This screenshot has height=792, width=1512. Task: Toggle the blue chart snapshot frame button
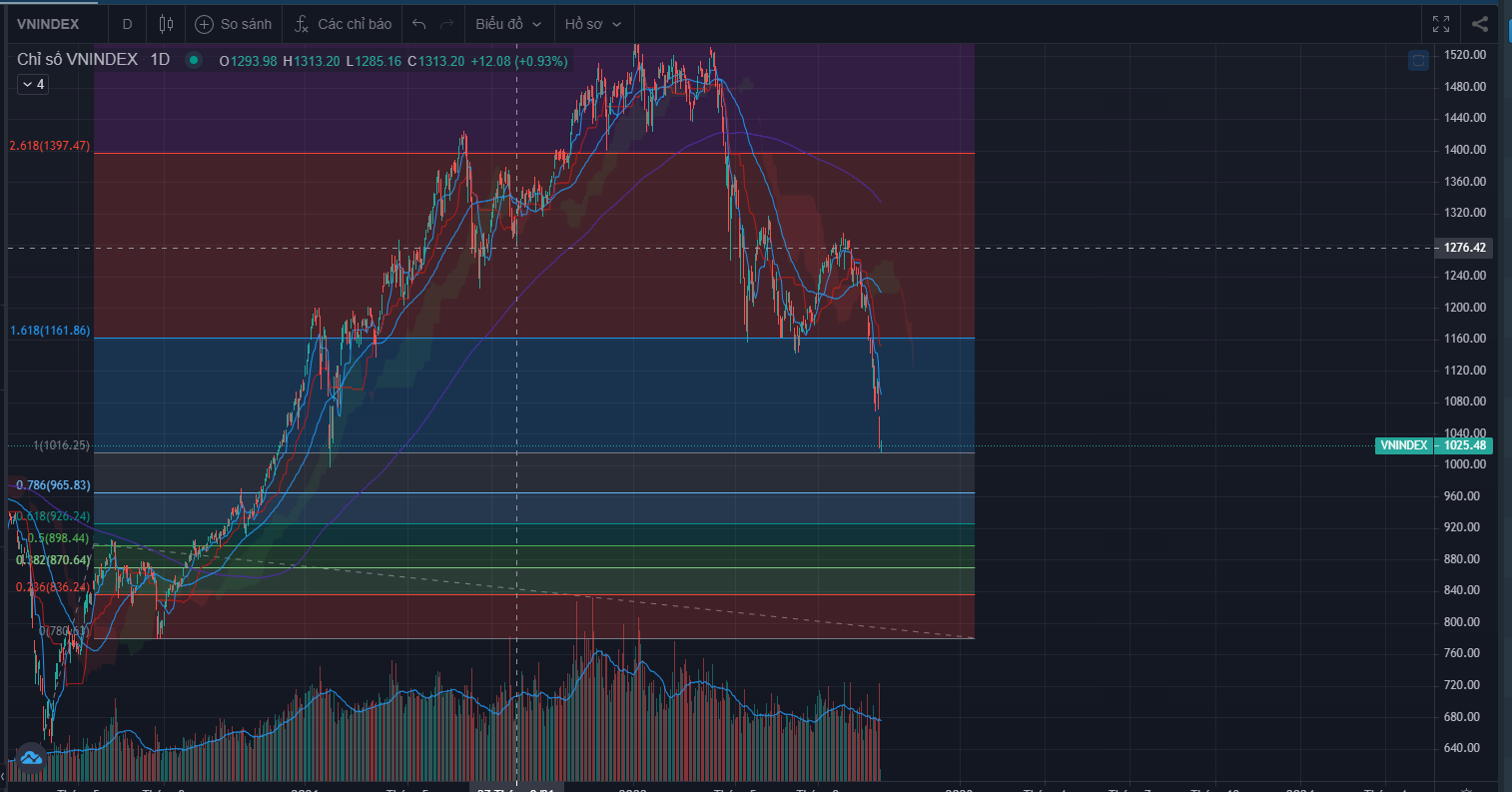click(x=1418, y=61)
